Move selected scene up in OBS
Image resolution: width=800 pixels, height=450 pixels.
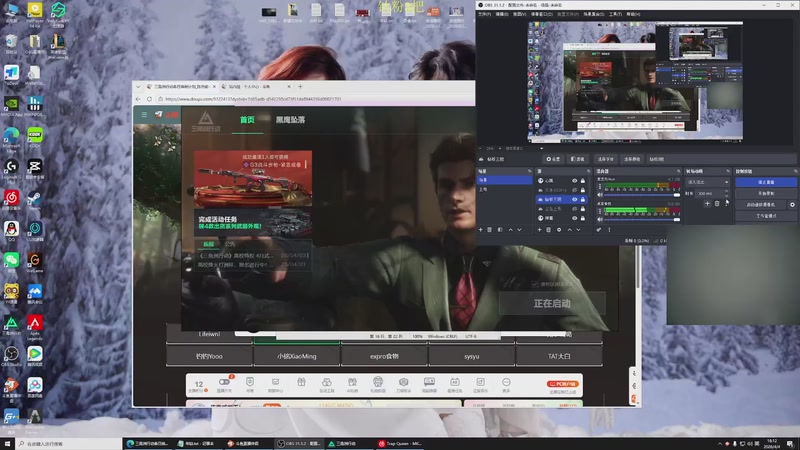(510, 230)
